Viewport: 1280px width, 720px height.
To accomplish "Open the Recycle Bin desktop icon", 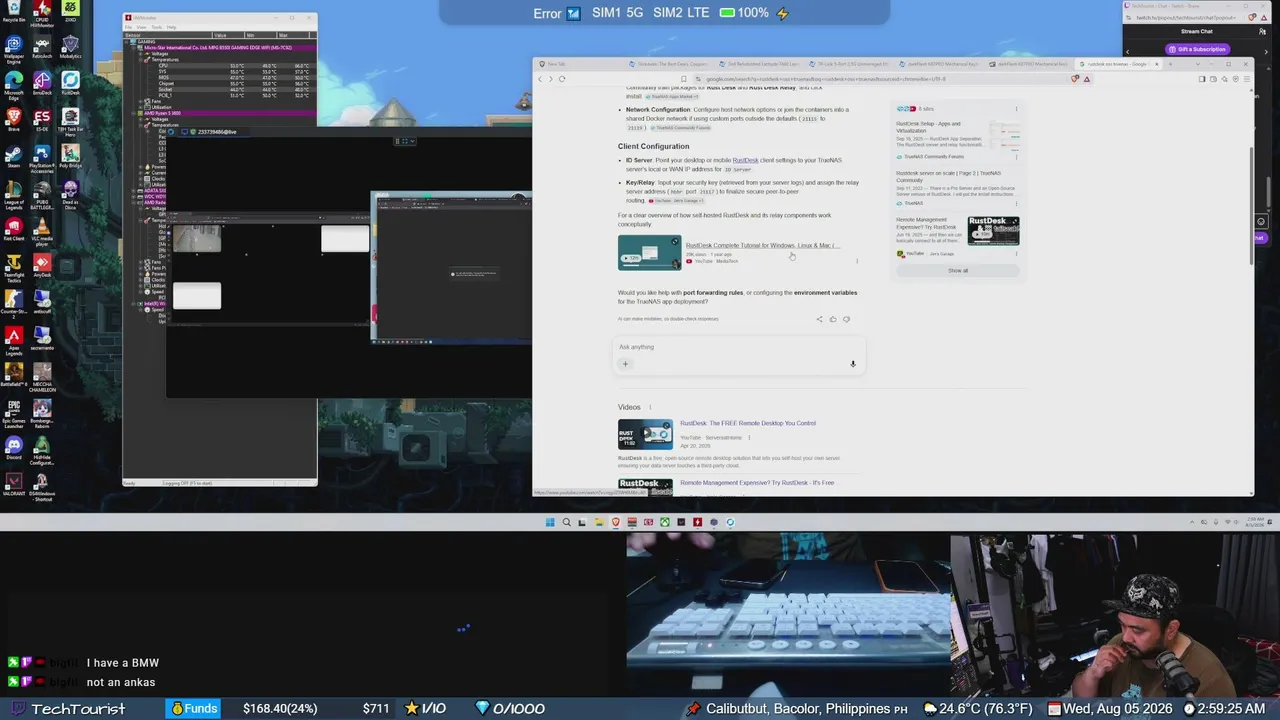I will pyautogui.click(x=14, y=12).
